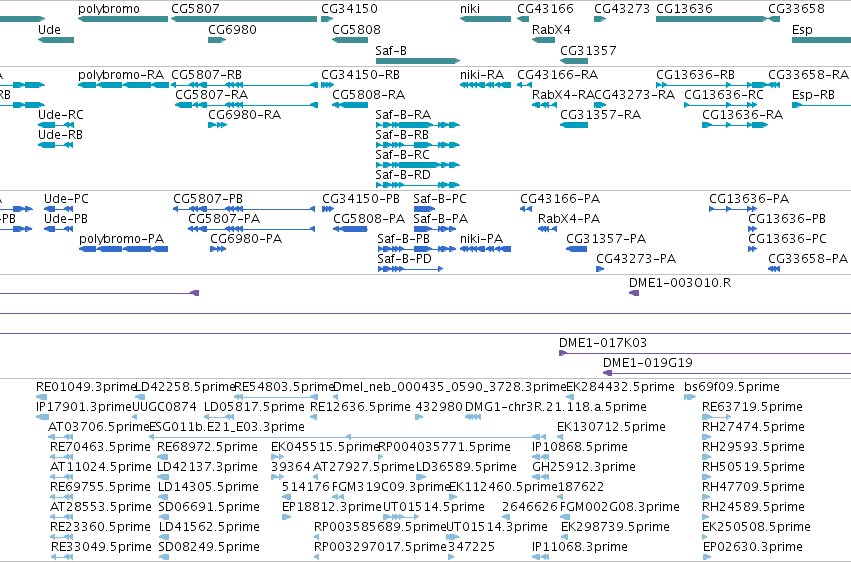Click the 'CG6980' gene label
The height and width of the screenshot is (562, 851).
[232, 29]
